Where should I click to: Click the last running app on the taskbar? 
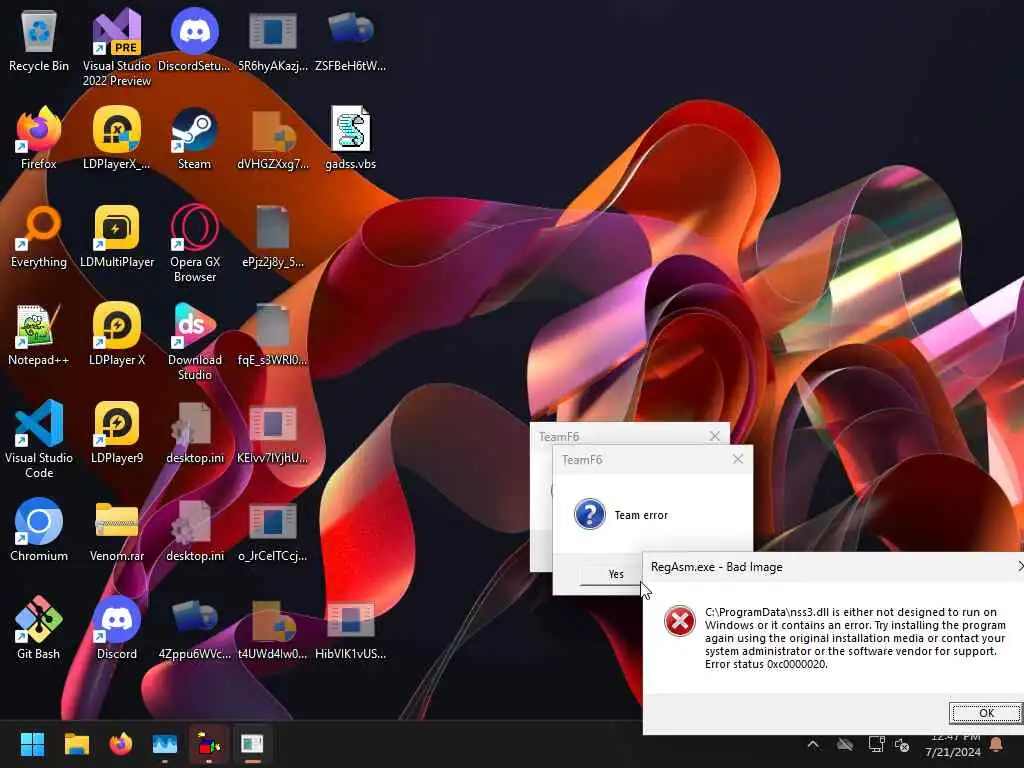(x=252, y=744)
